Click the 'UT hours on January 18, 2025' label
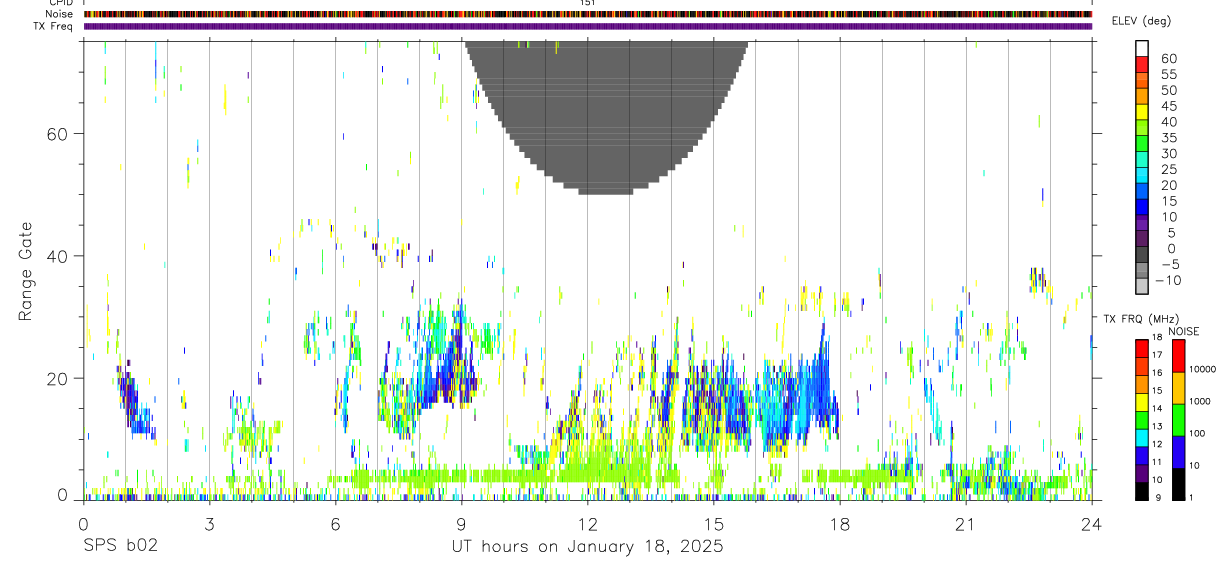Image resolution: width=1228 pixels, height=567 pixels. click(x=587, y=547)
